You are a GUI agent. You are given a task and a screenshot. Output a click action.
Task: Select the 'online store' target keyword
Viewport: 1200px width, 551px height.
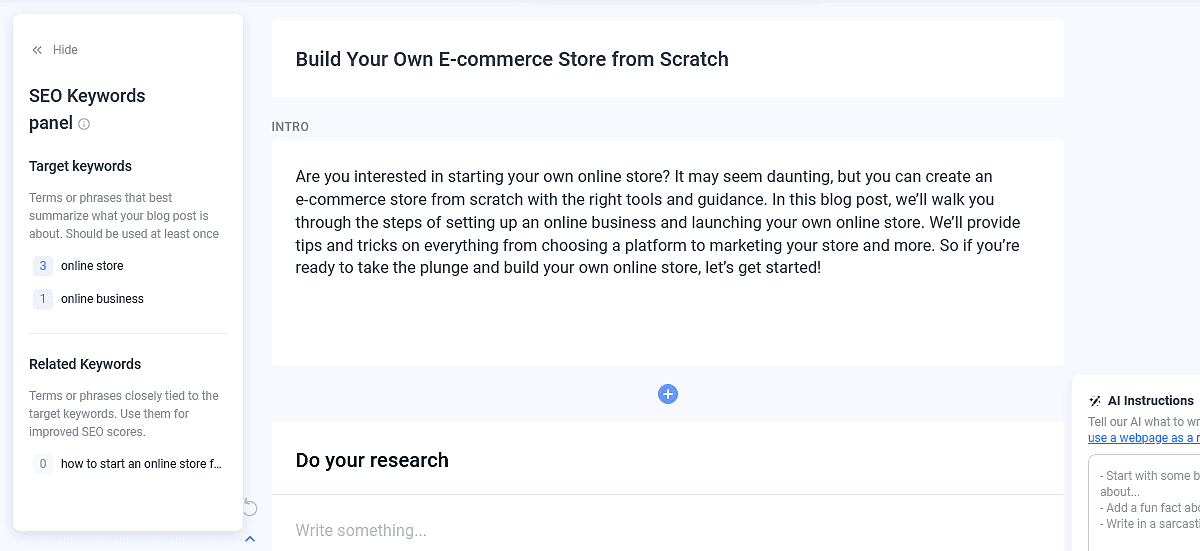tap(92, 266)
